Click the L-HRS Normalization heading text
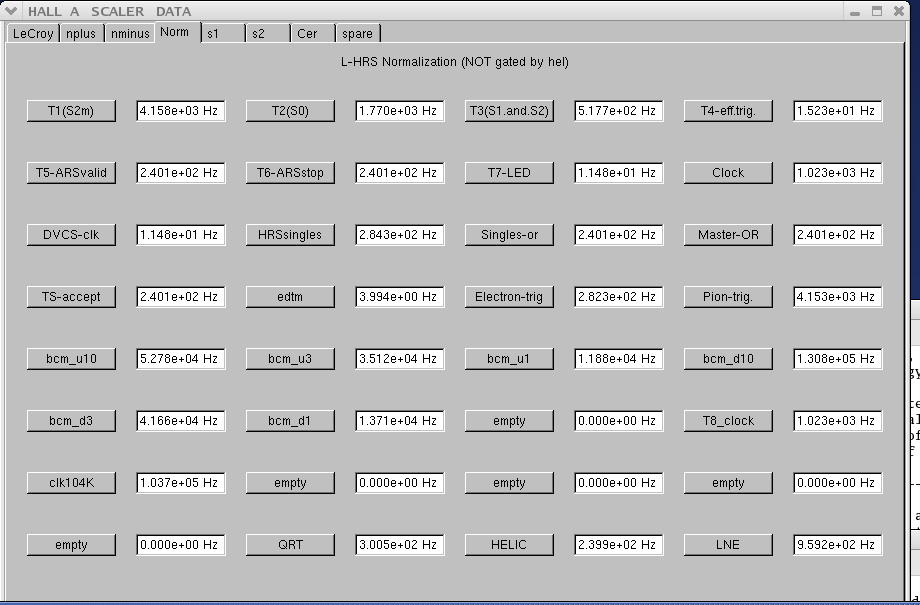The image size is (920, 605). pyautogui.click(x=455, y=62)
